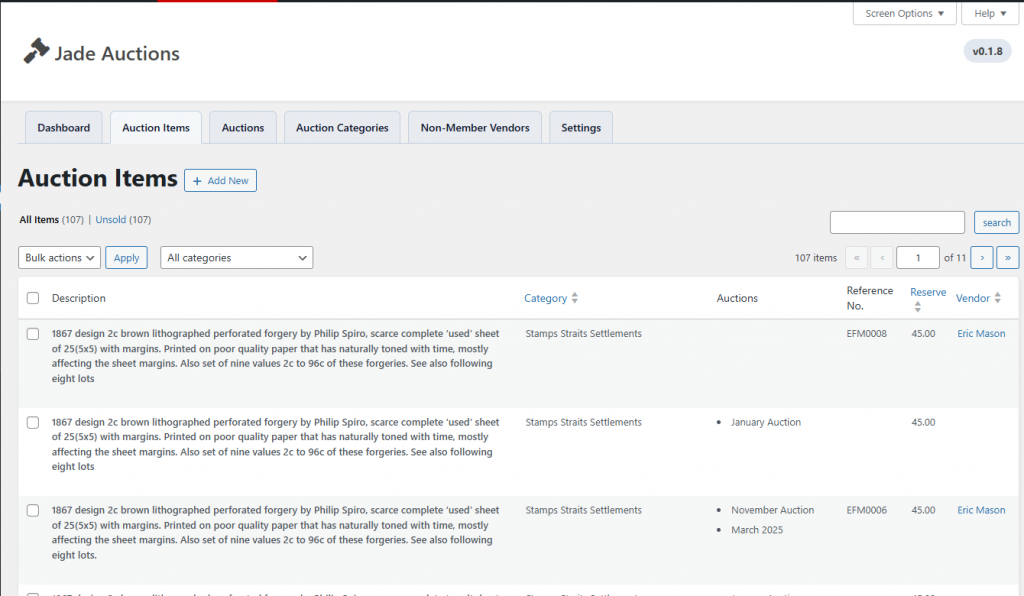Click the search text input field
The image size is (1024, 596).
(897, 223)
